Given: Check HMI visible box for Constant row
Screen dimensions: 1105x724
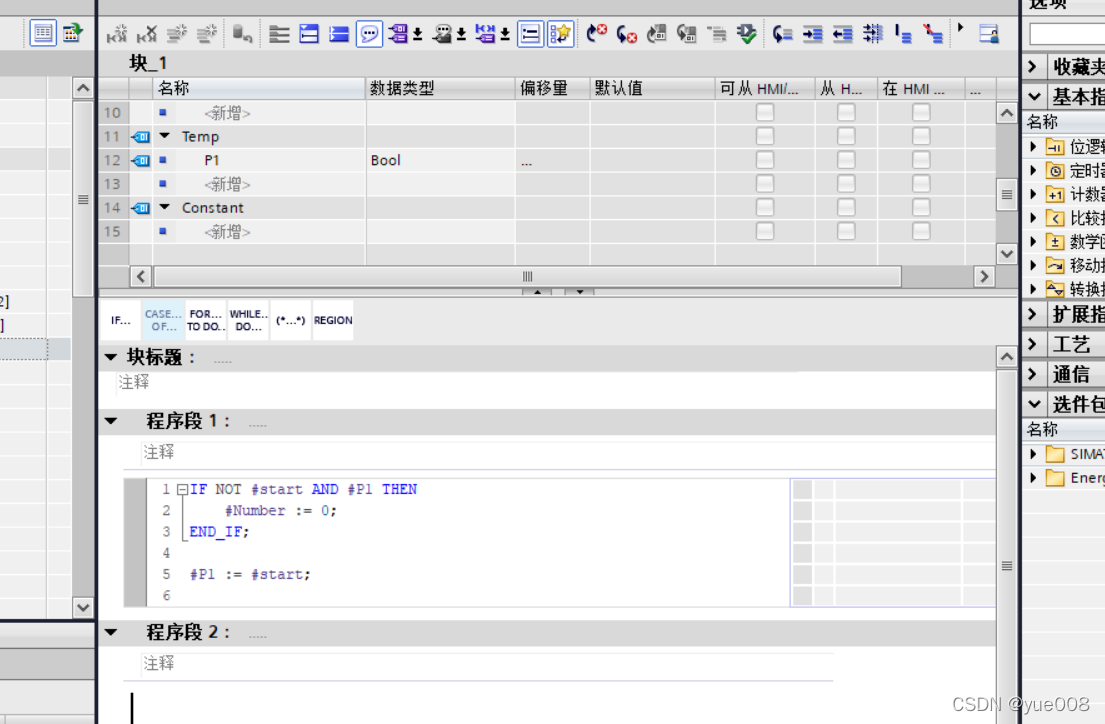Looking at the screenshot, I should [921, 207].
